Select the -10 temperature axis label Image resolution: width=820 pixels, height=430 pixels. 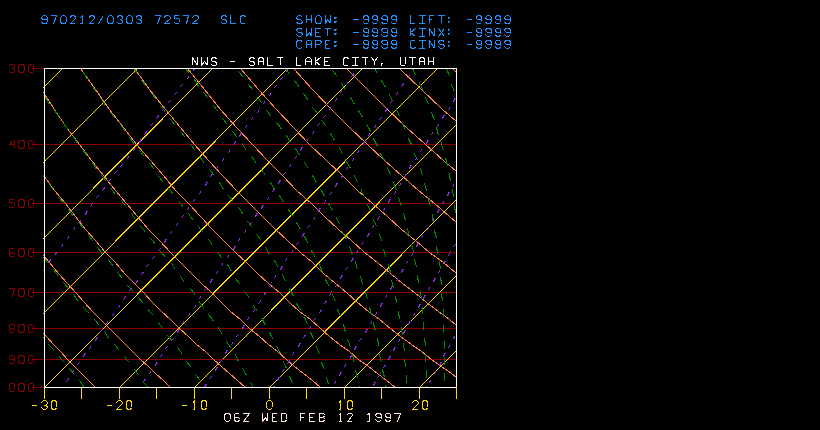[x=192, y=405]
